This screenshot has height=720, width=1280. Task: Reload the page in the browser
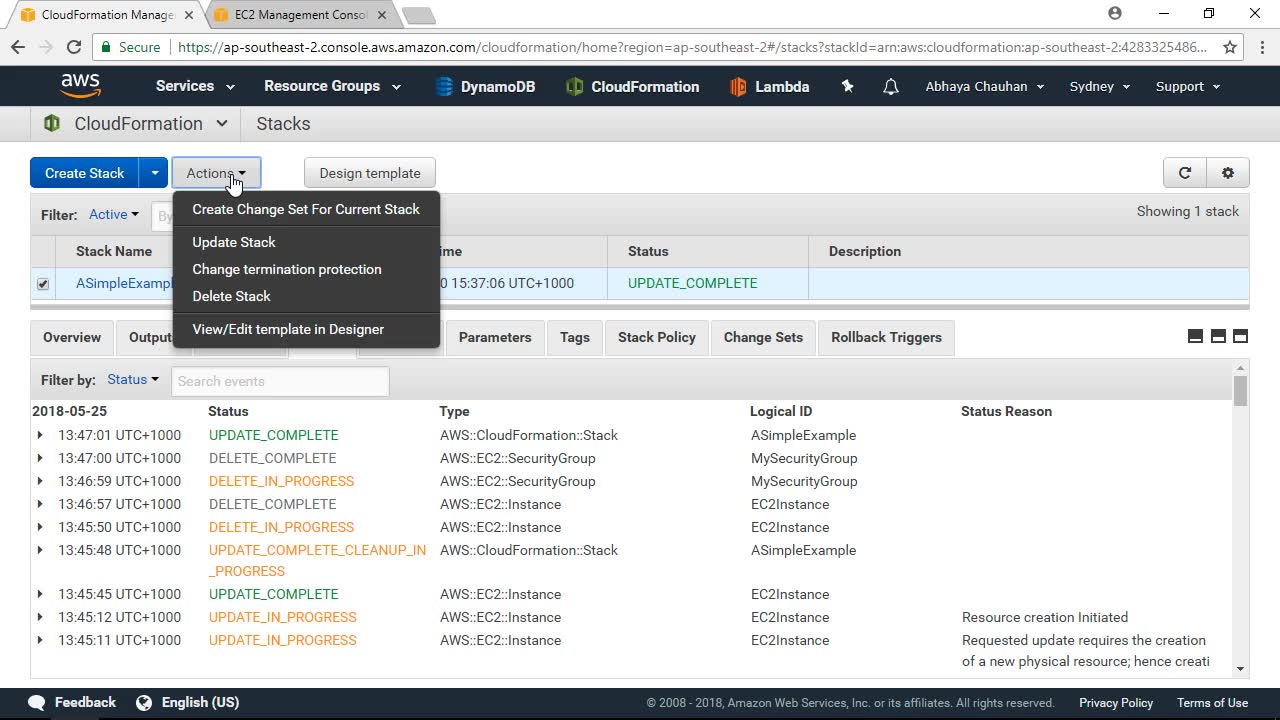pos(74,47)
